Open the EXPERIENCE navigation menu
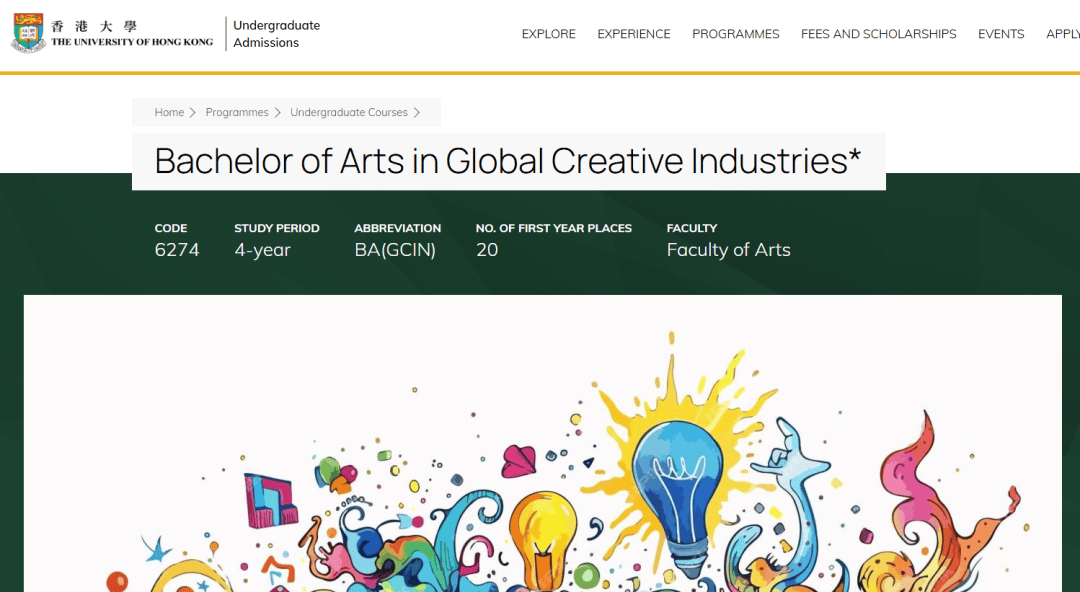Image resolution: width=1080 pixels, height=592 pixels. click(x=634, y=34)
